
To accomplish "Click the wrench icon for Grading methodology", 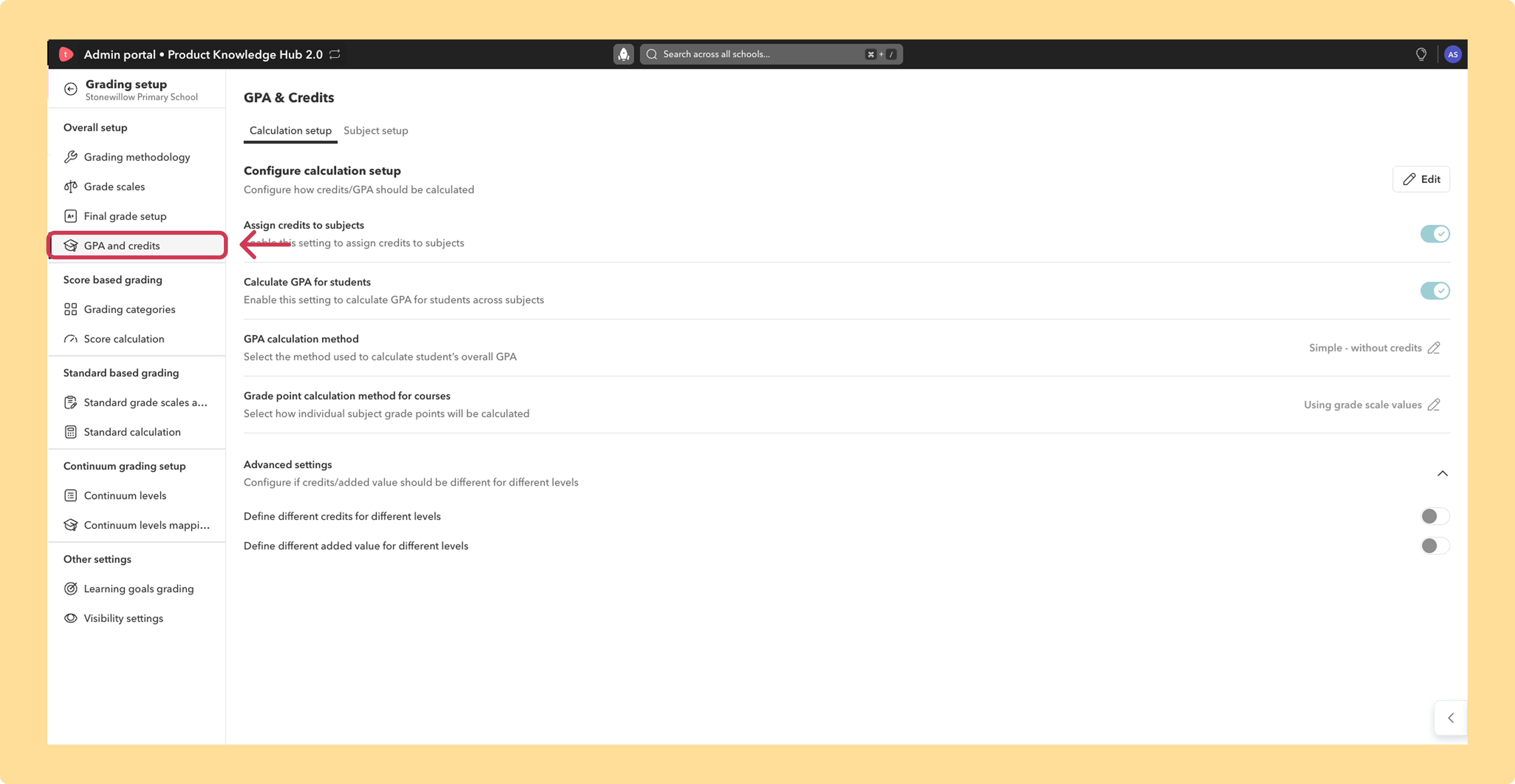I will point(71,157).
